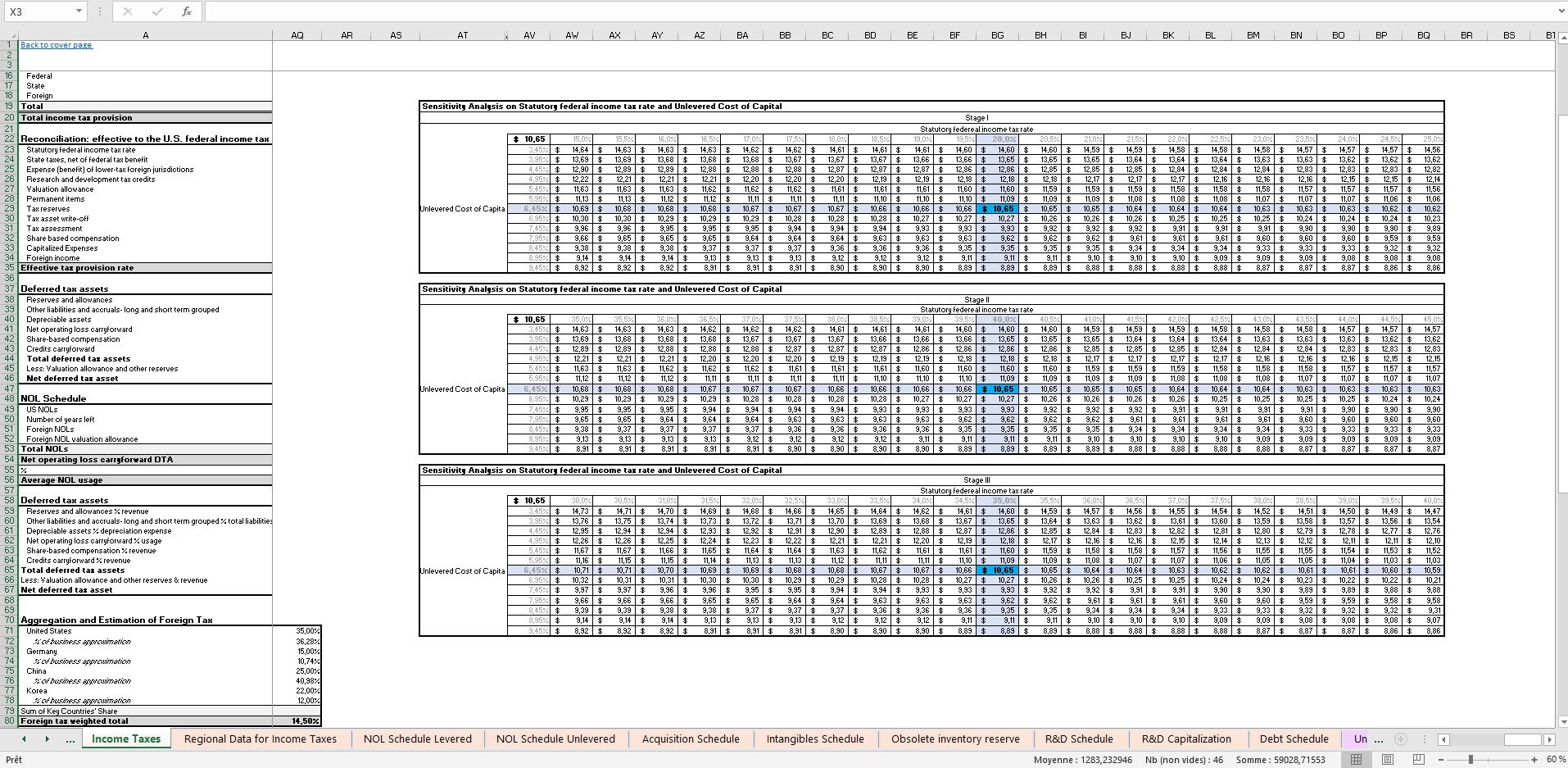The width and height of the screenshot is (1568, 768).
Task: Switch to Page Break Preview icon
Action: (1419, 760)
